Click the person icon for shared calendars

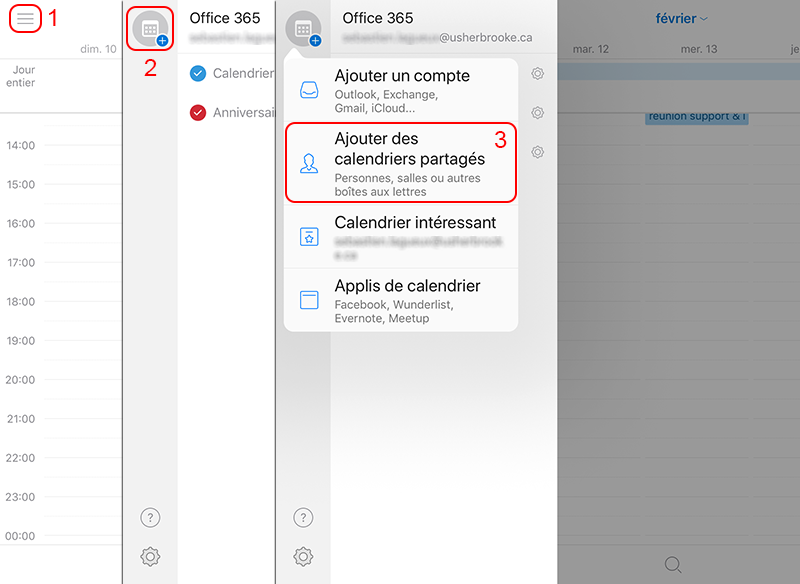[309, 164]
